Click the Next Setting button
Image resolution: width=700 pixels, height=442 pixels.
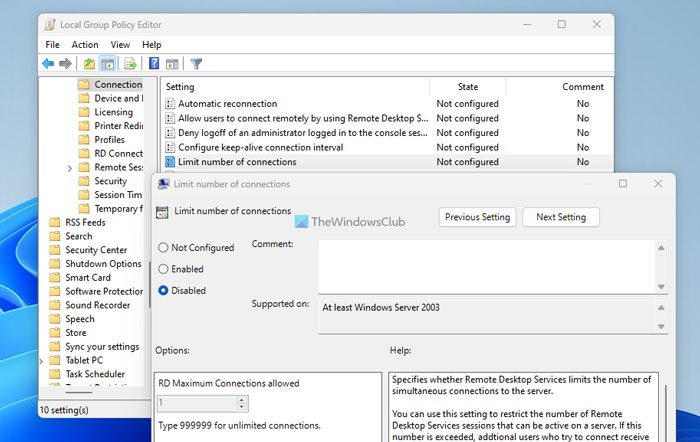(561, 217)
